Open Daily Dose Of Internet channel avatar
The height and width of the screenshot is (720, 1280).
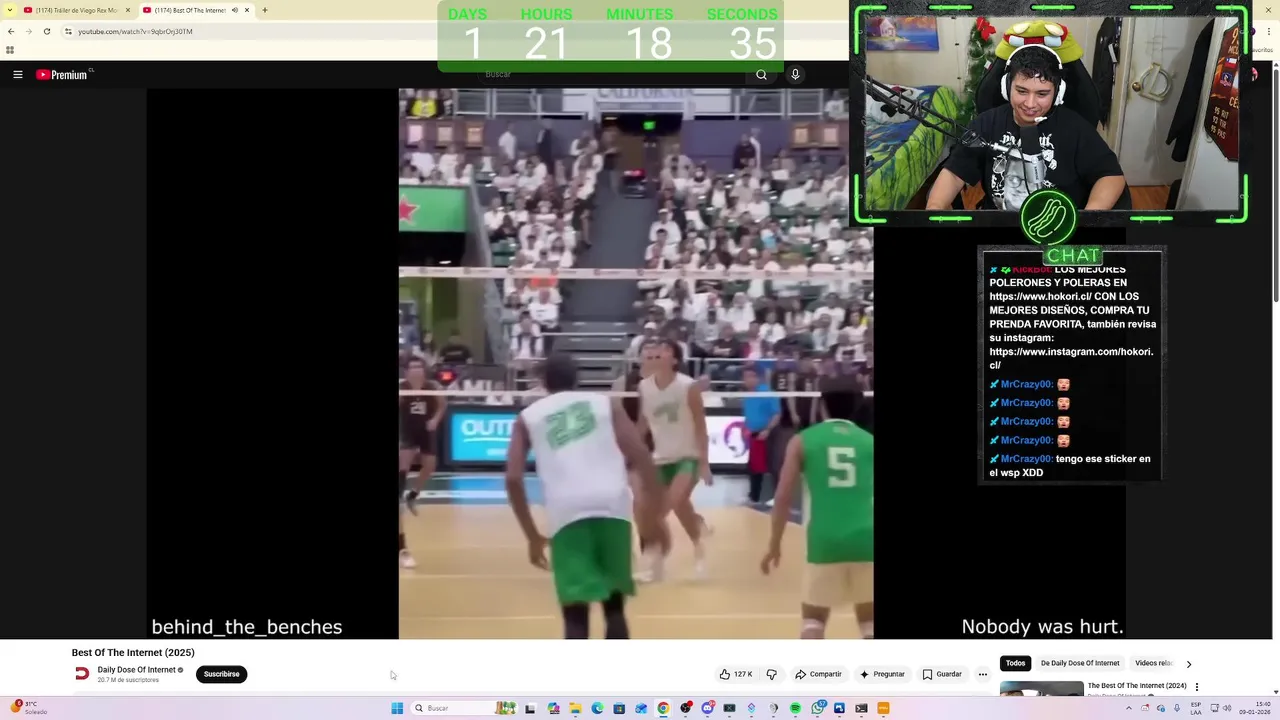coord(82,674)
